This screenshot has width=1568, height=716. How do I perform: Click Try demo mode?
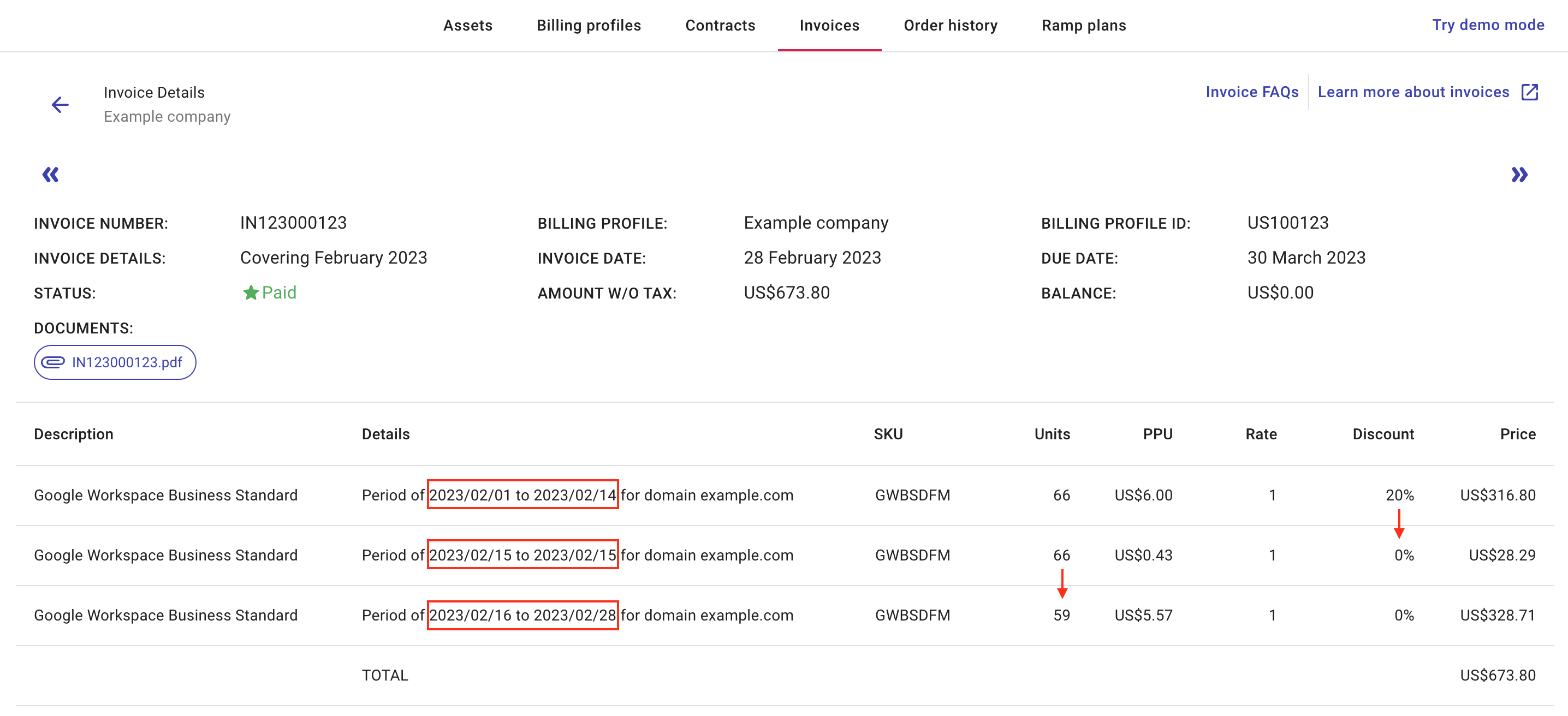(1488, 25)
